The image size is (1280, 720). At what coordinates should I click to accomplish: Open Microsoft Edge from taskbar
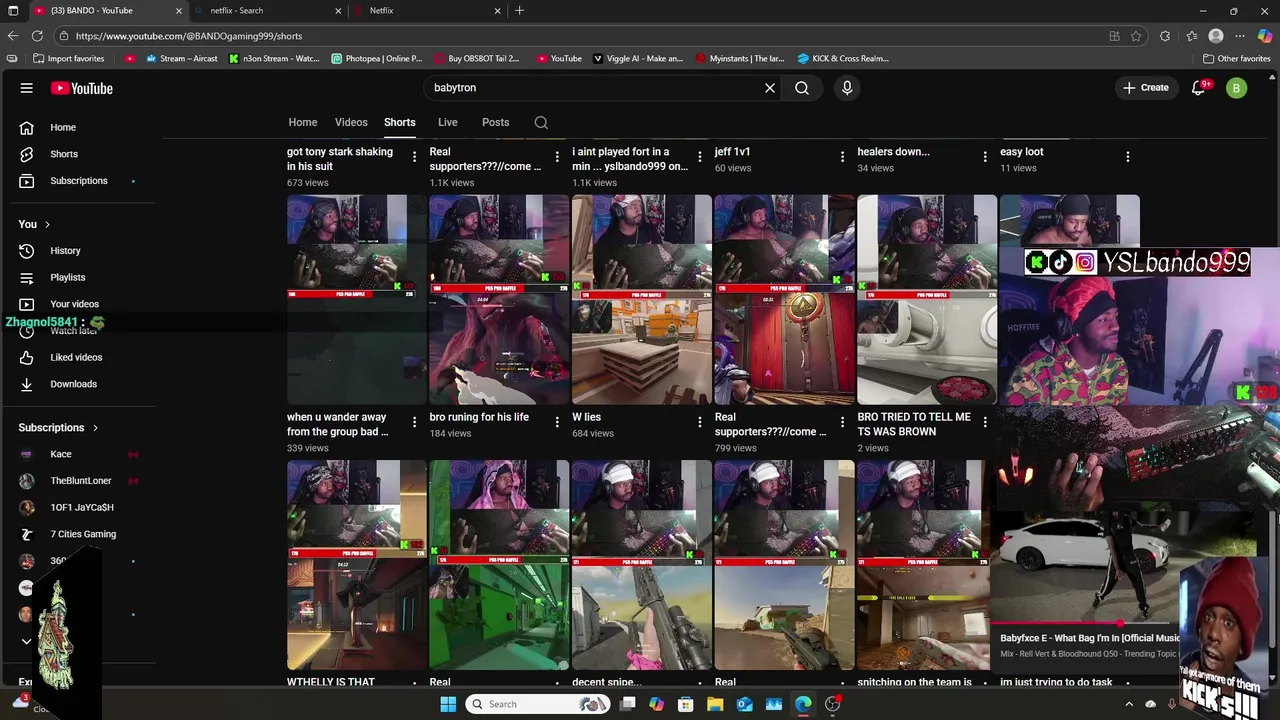pyautogui.click(x=803, y=704)
